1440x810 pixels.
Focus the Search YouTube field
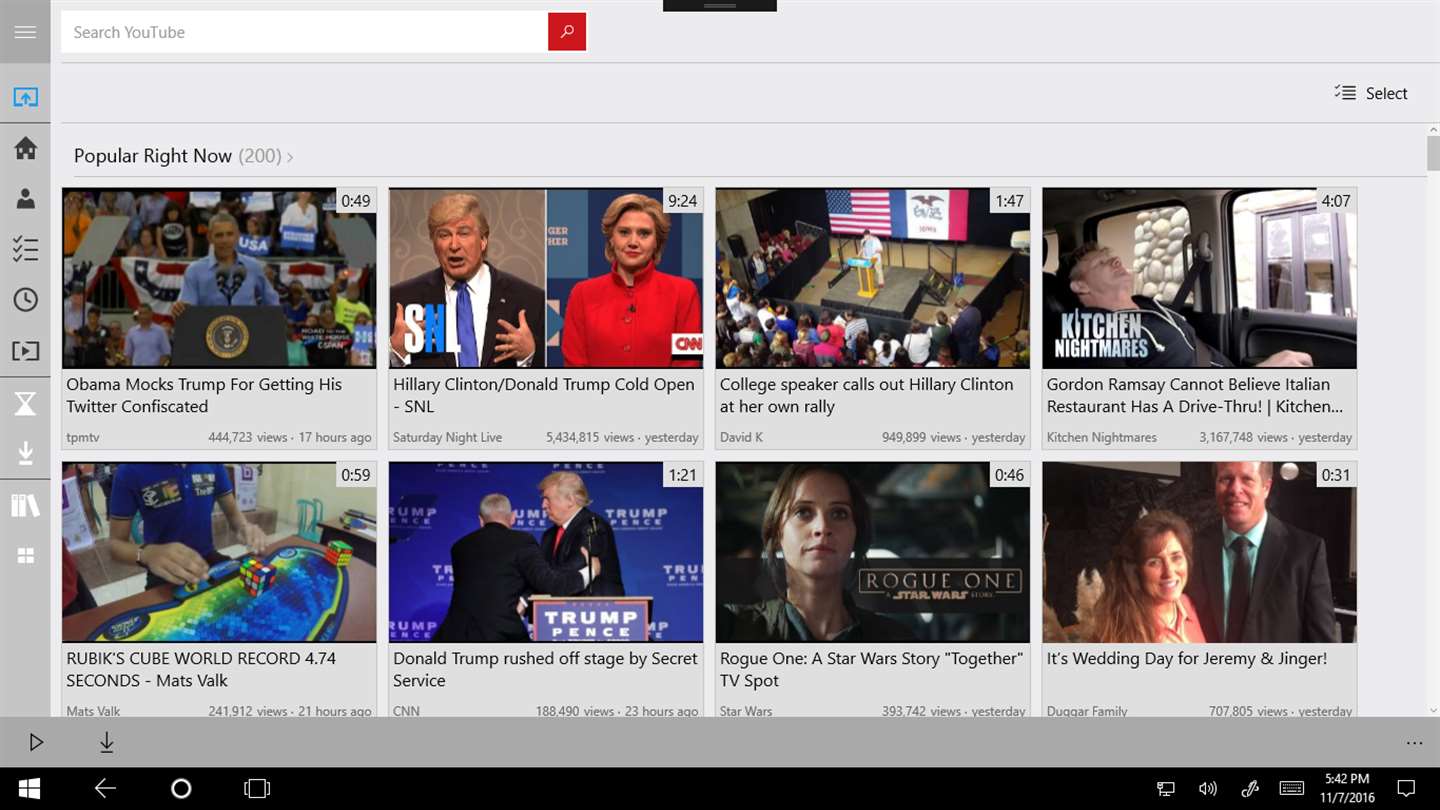coord(305,32)
